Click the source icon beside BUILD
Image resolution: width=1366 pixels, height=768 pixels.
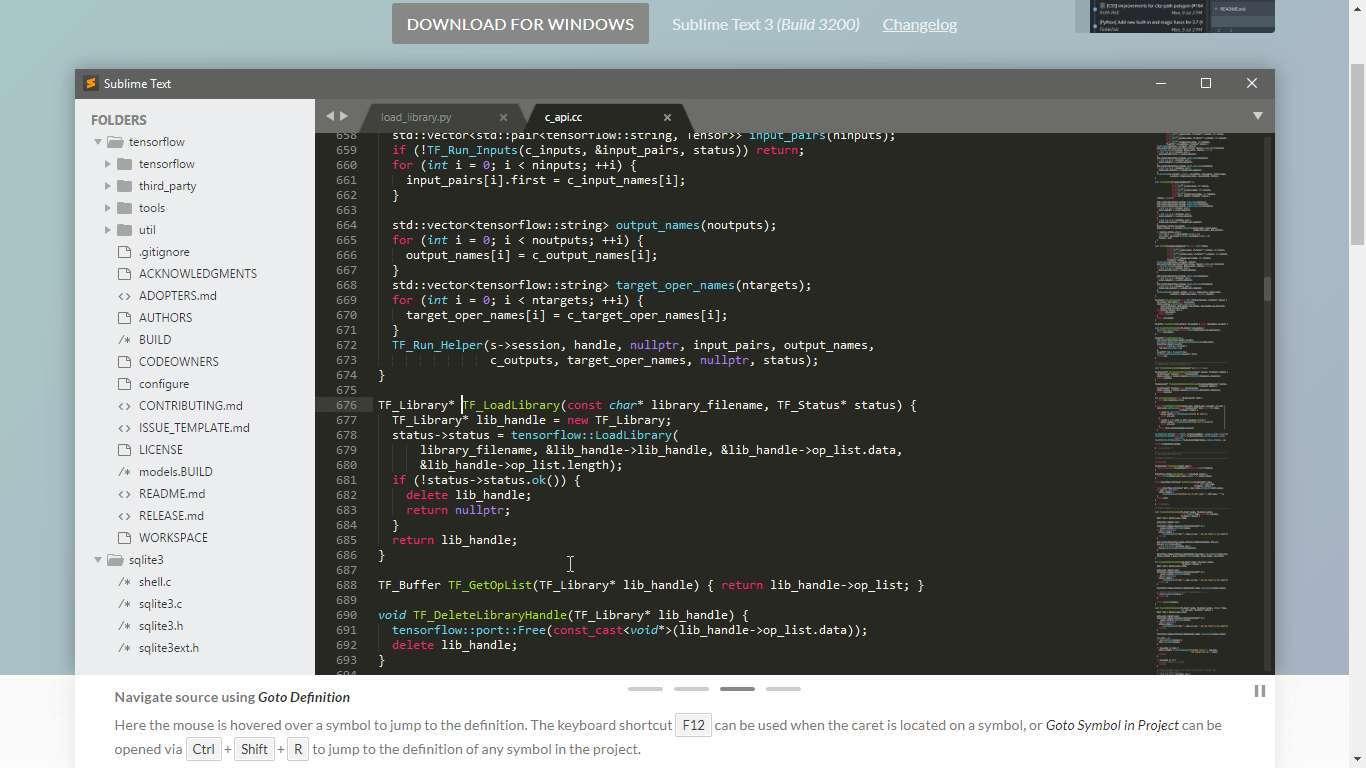pyautogui.click(x=124, y=340)
